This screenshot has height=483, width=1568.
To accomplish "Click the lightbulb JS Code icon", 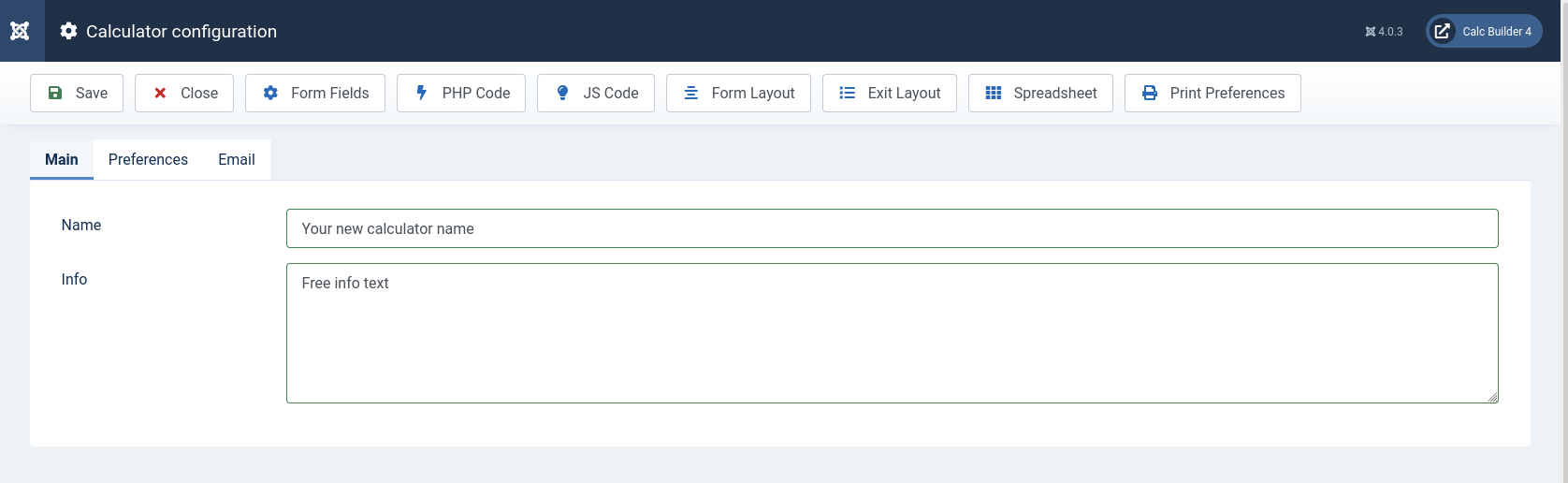I will (x=562, y=93).
